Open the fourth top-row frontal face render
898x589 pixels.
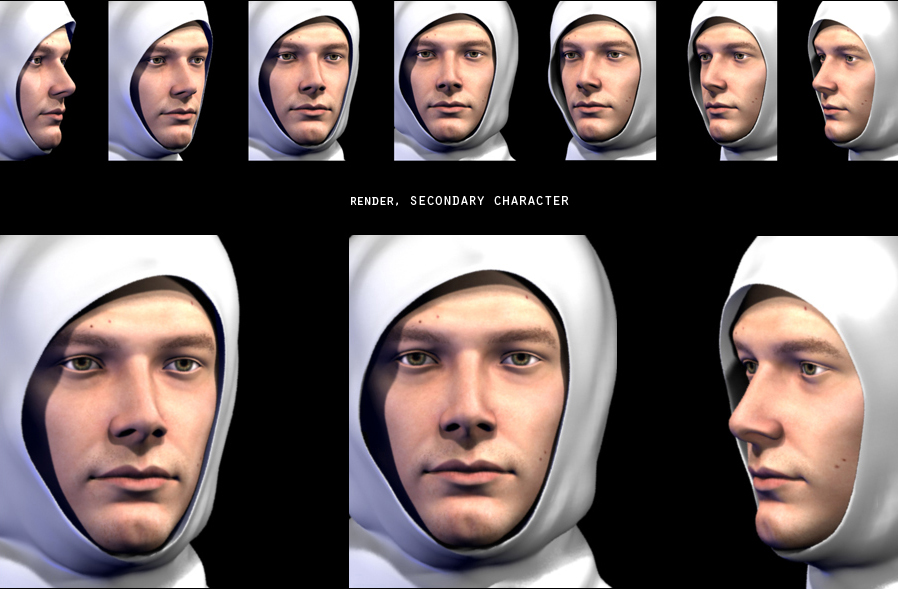[x=456, y=80]
